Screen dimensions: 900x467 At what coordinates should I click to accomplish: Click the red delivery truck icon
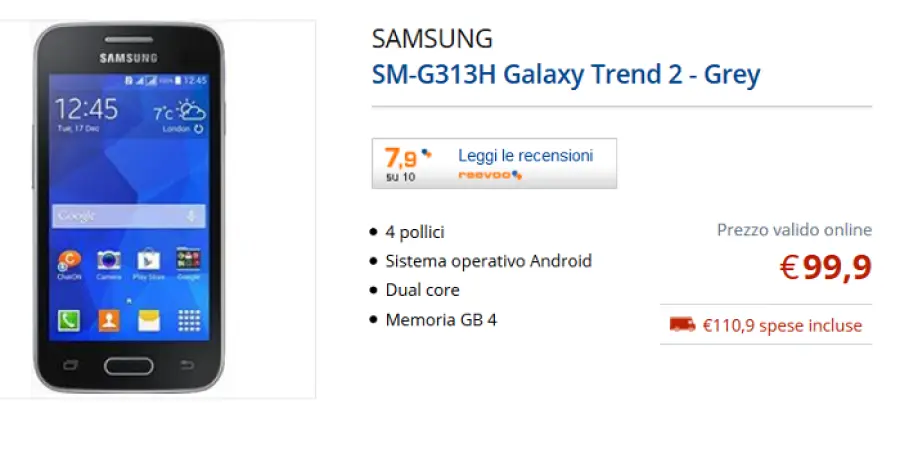point(682,324)
